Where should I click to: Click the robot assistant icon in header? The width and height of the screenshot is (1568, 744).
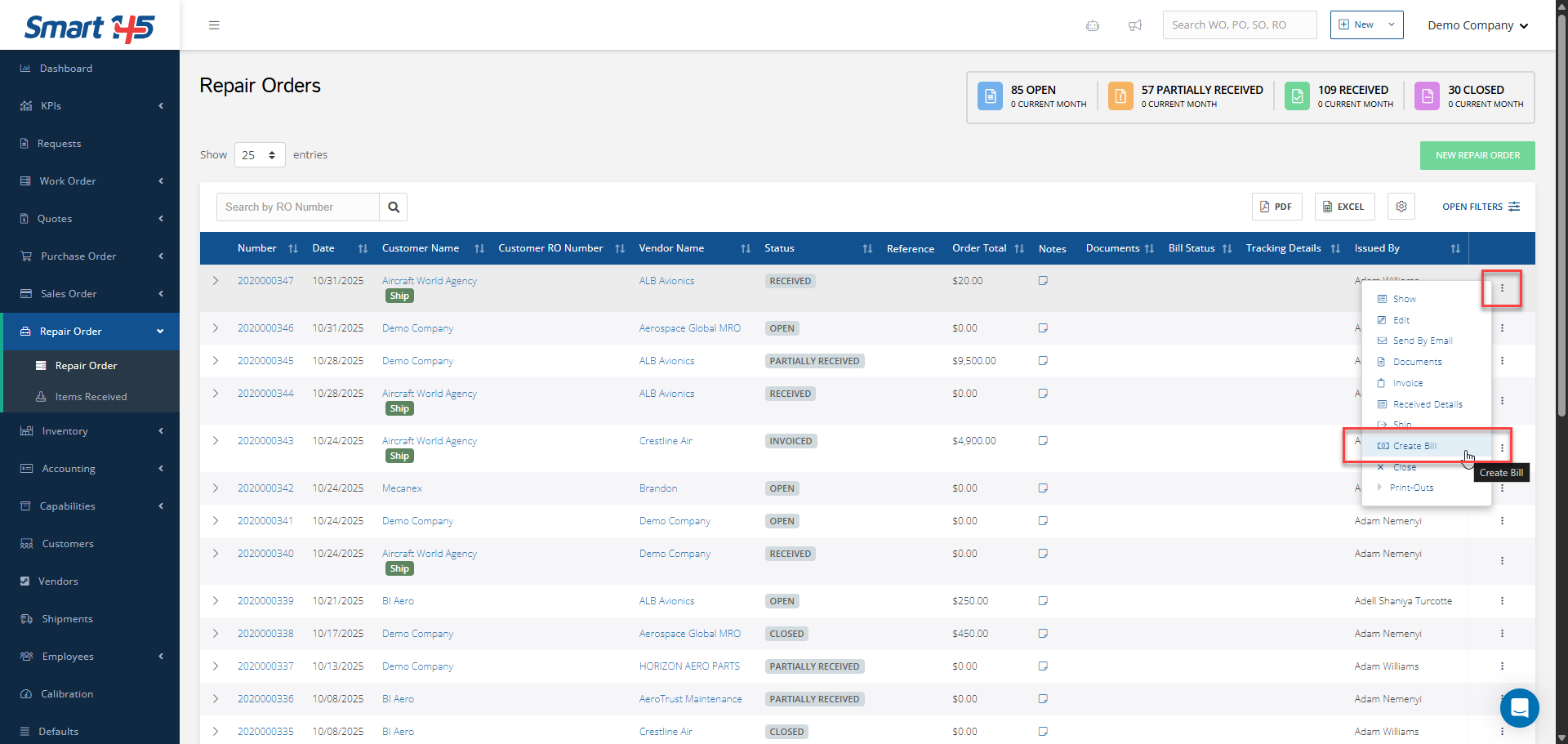pos(1092,25)
